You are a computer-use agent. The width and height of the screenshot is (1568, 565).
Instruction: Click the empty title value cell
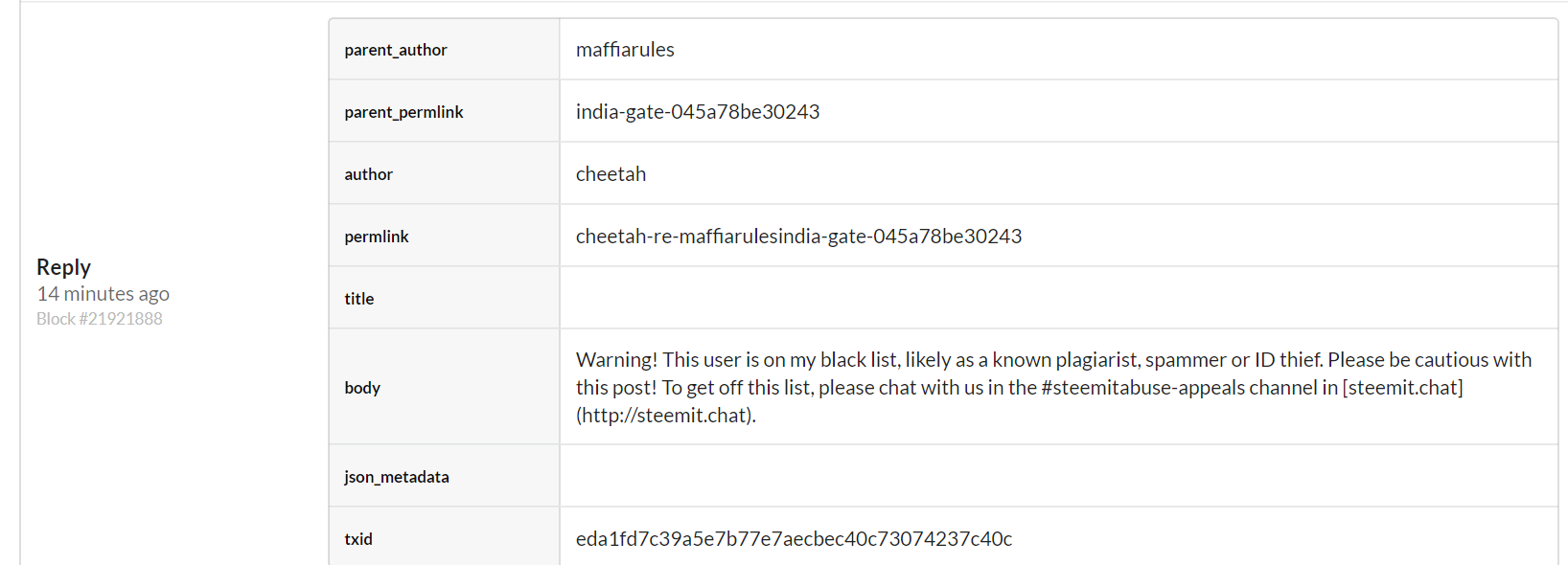(x=1058, y=298)
